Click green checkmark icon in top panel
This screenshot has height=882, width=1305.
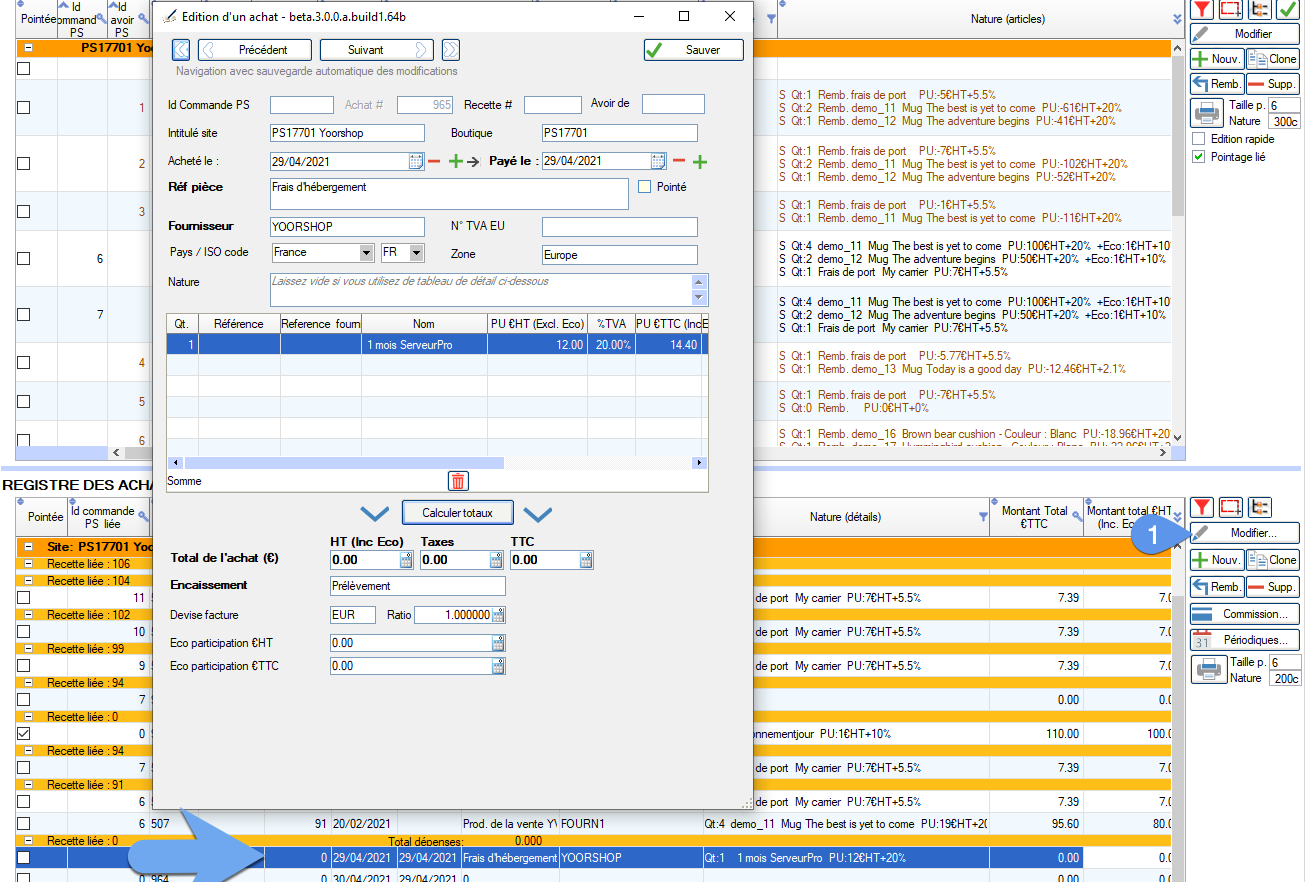point(1287,9)
